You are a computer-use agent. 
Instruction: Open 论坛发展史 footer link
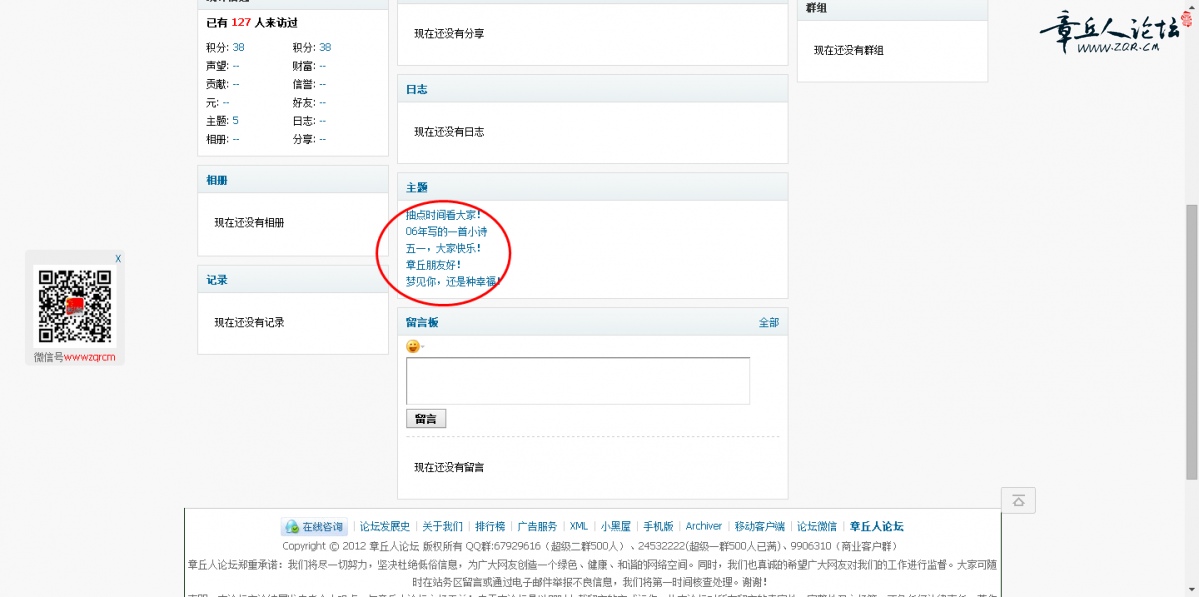385,527
